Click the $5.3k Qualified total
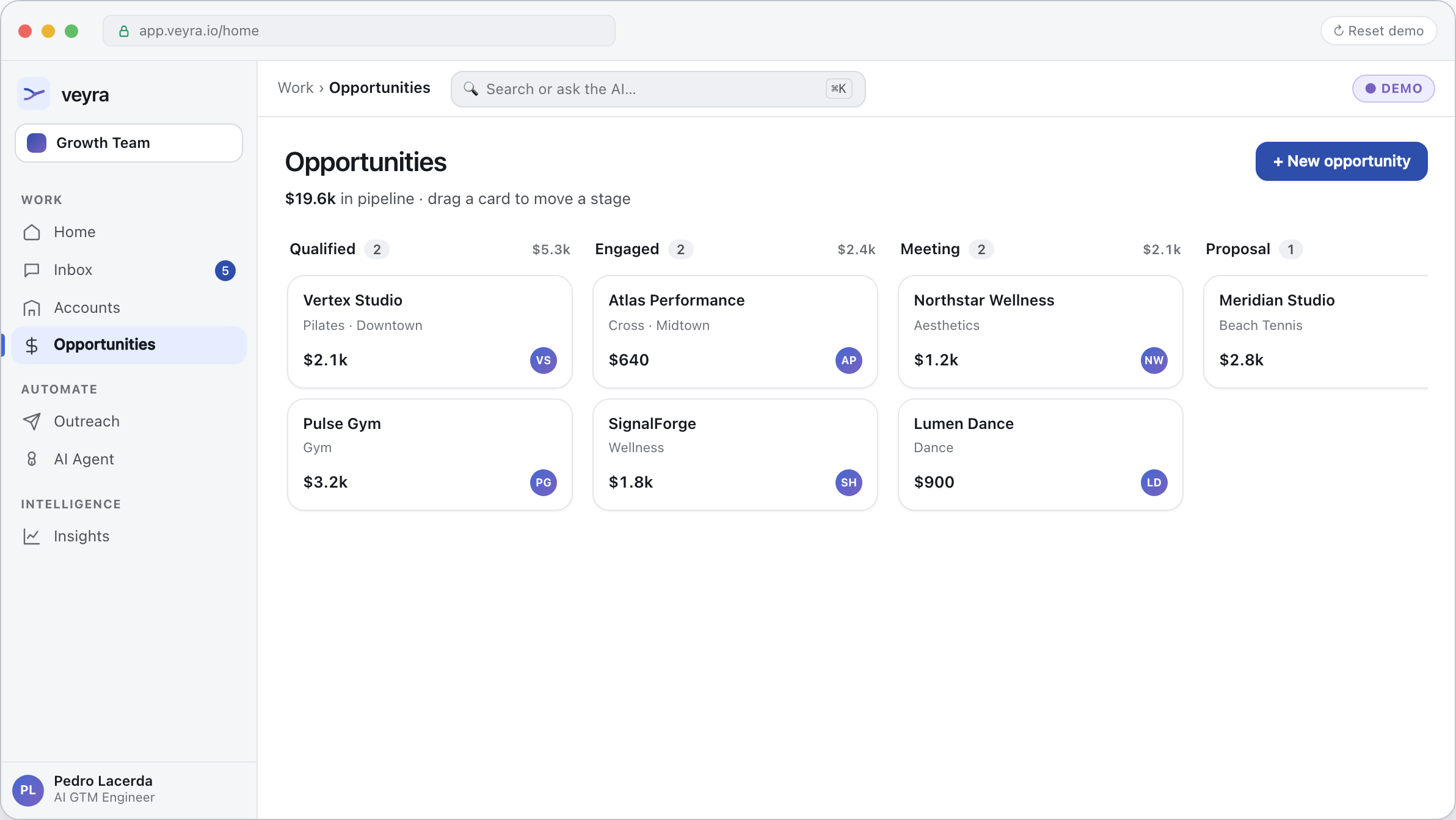Viewport: 1456px width, 820px height. [551, 249]
